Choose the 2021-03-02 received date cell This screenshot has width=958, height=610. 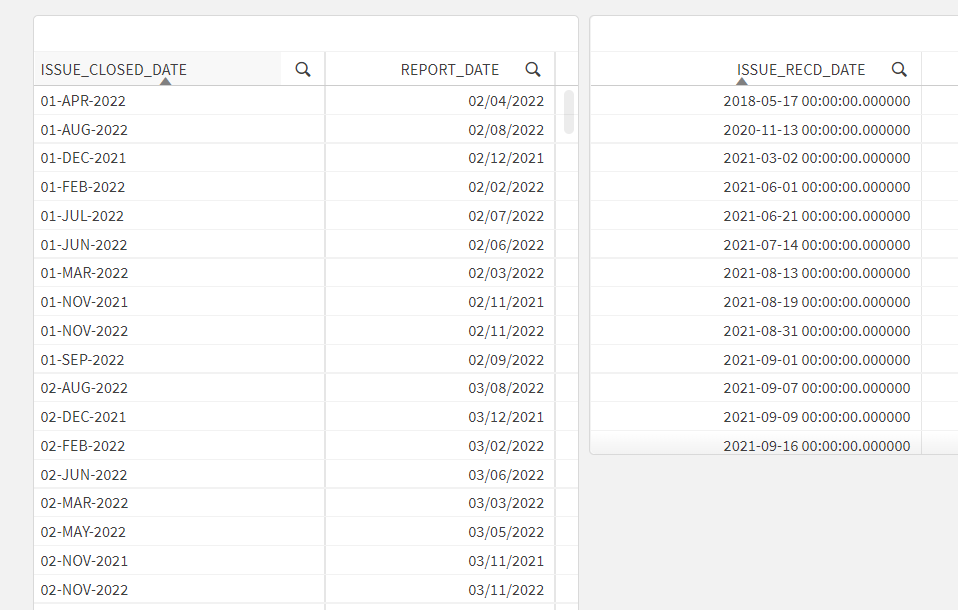[x=816, y=158]
